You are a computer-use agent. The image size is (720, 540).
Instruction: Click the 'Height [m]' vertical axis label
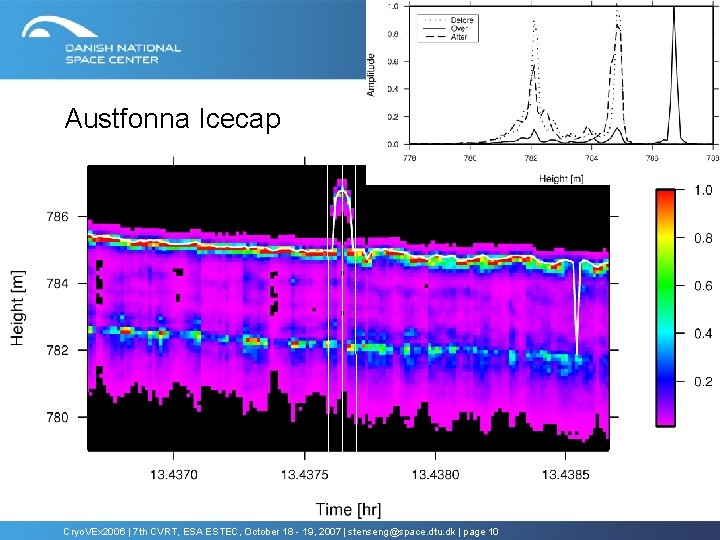tap(17, 307)
